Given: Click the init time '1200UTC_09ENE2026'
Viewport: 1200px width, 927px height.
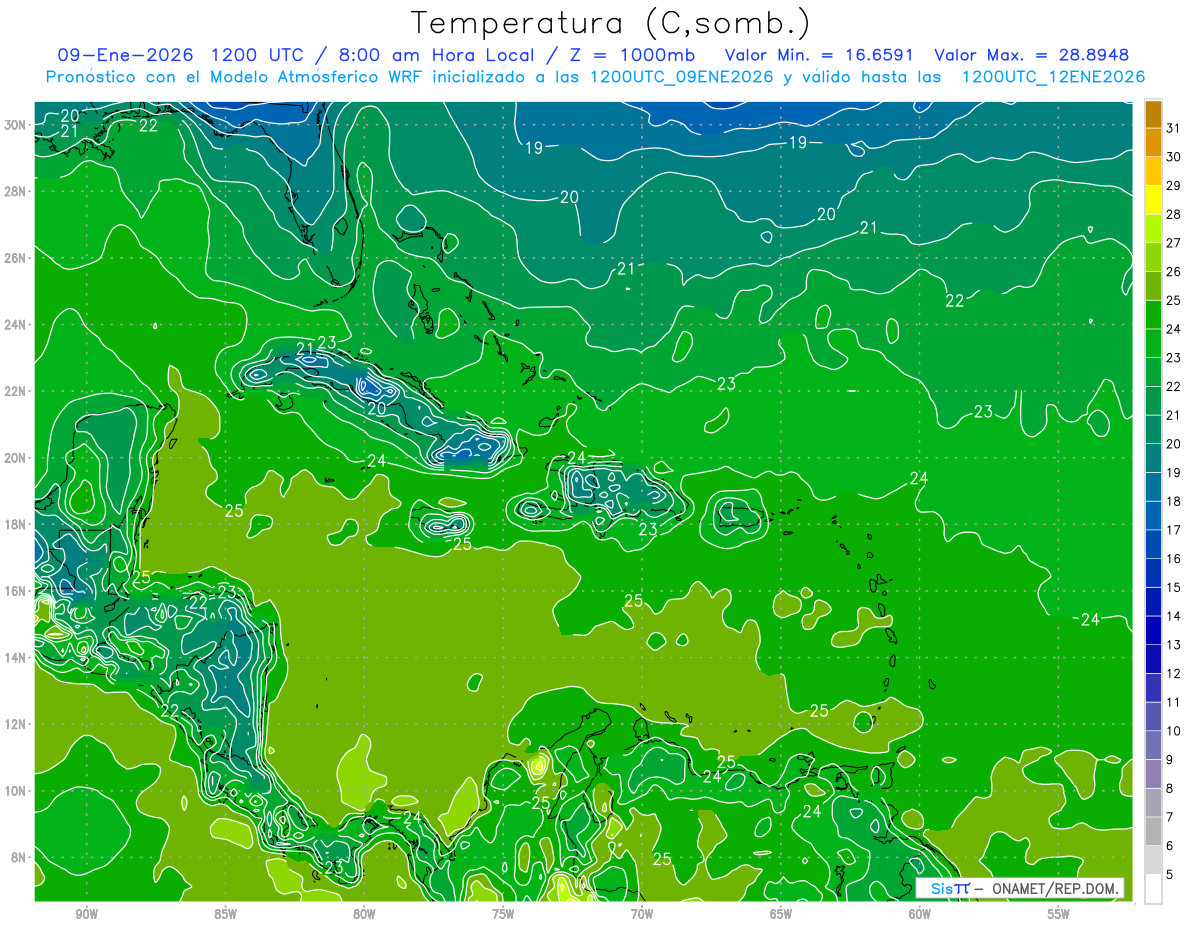Looking at the screenshot, I should [682, 77].
